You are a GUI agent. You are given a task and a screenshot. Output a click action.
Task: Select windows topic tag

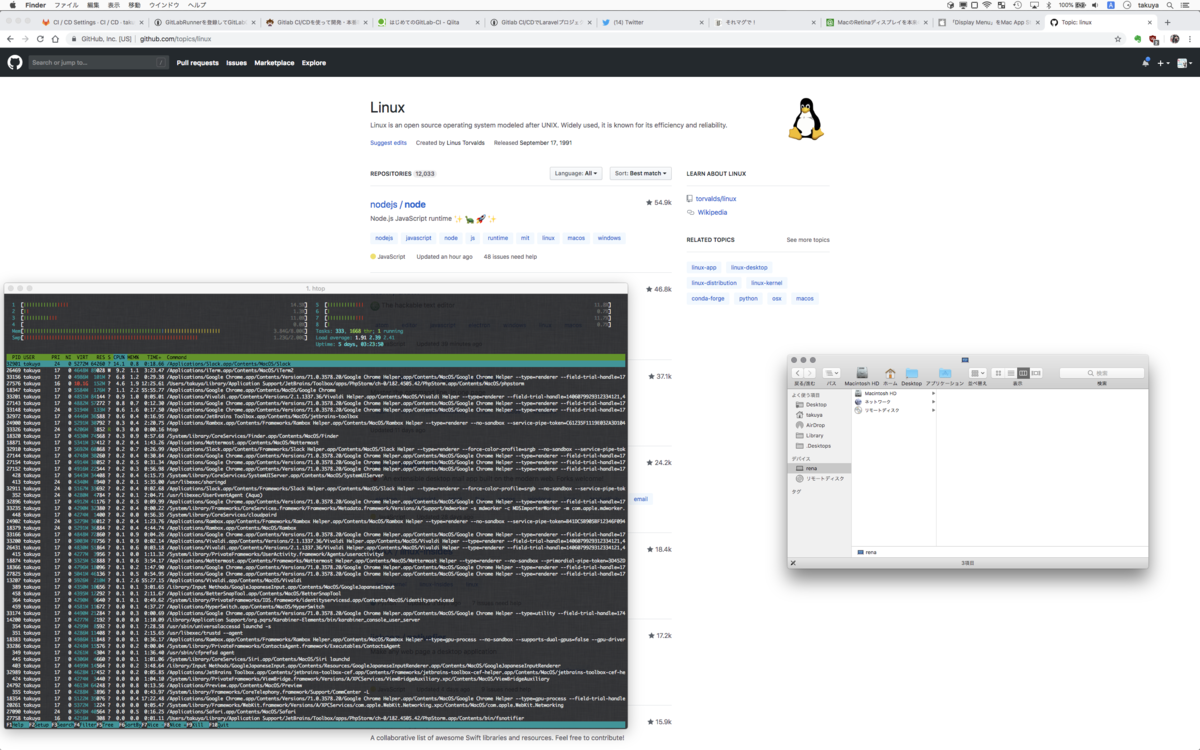(609, 238)
